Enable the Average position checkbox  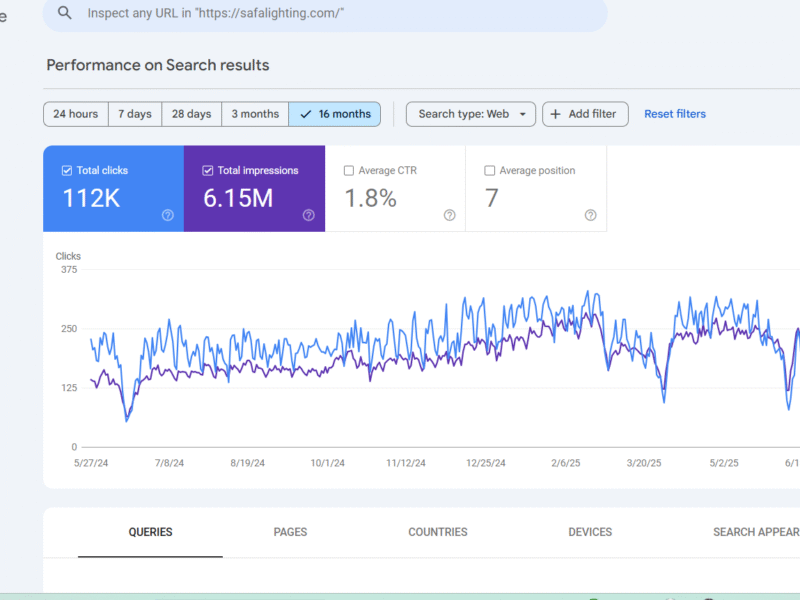490,171
